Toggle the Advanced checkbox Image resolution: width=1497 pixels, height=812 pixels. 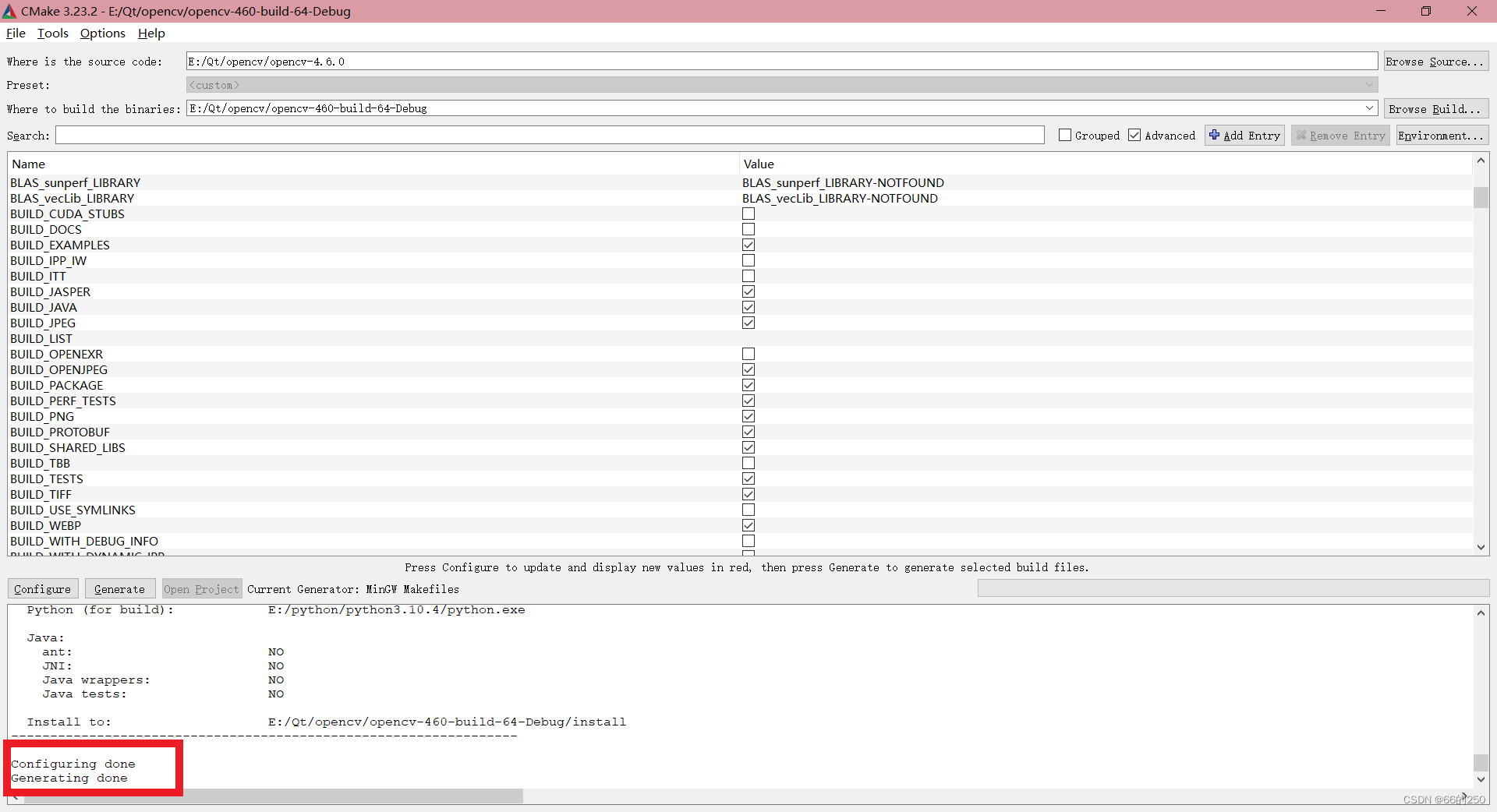click(1134, 135)
